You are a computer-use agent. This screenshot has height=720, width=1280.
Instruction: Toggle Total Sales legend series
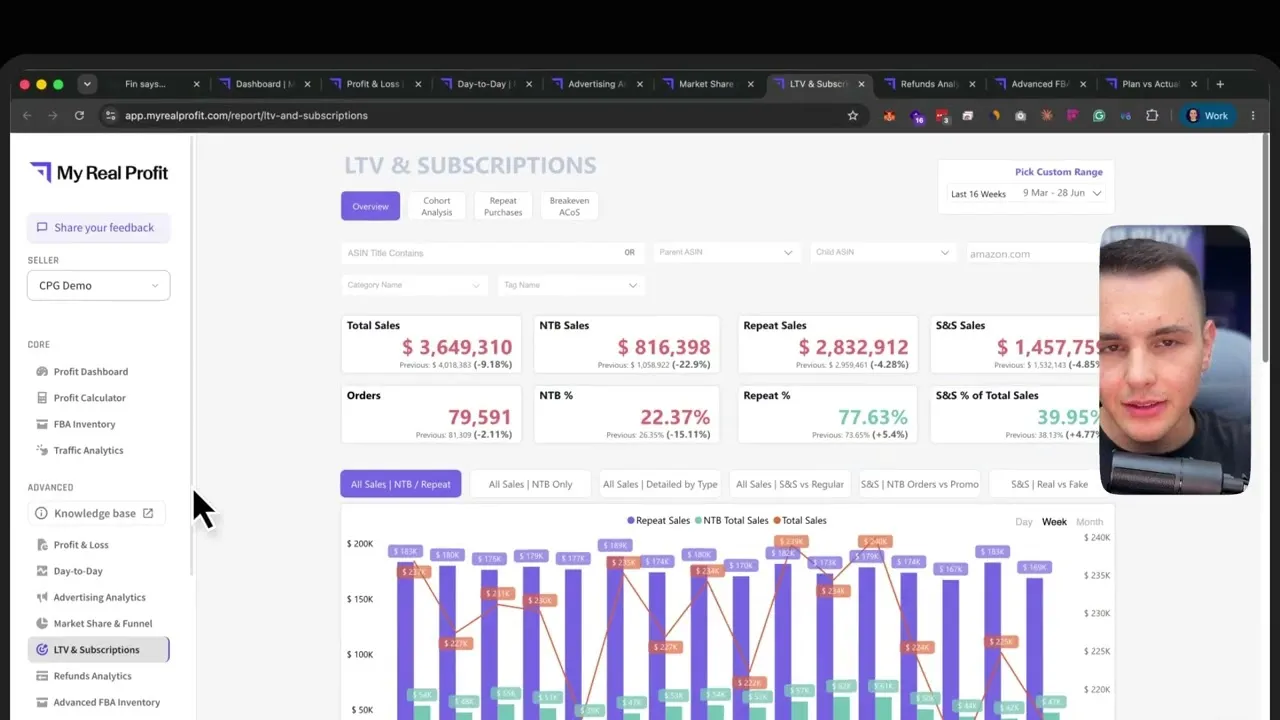(x=799, y=520)
